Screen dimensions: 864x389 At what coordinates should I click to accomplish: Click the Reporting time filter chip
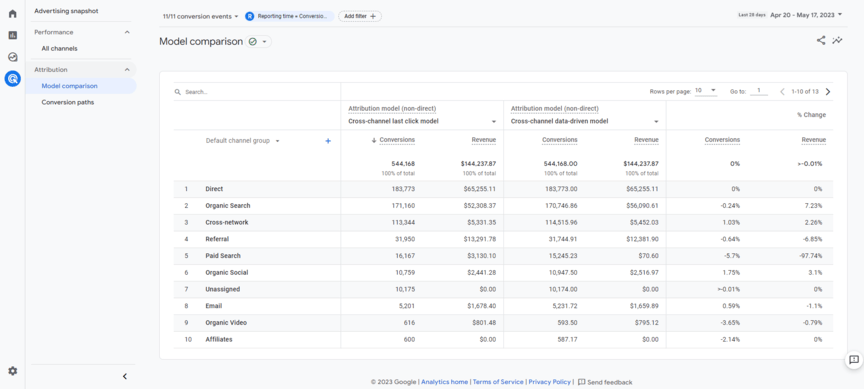point(289,17)
